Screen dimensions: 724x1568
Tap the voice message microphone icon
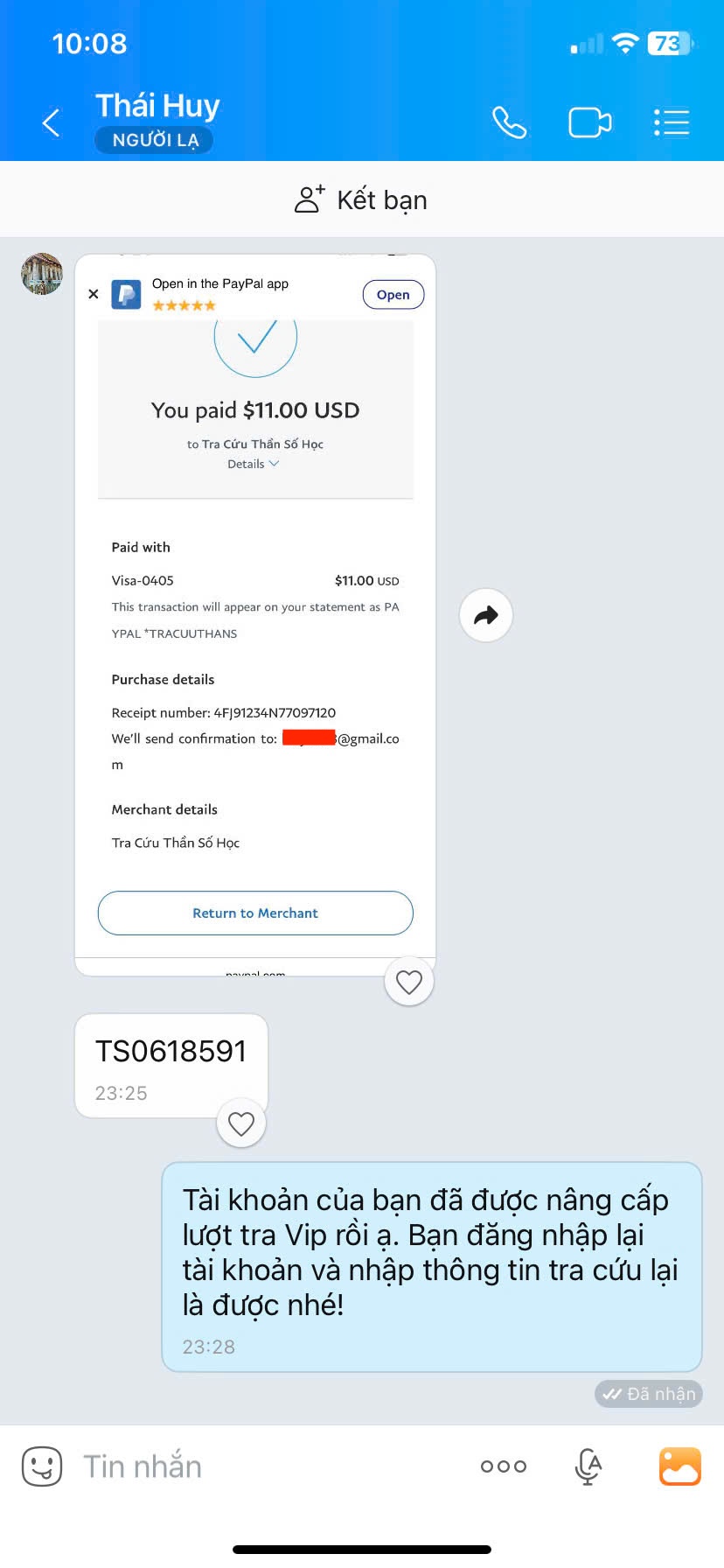(588, 1466)
